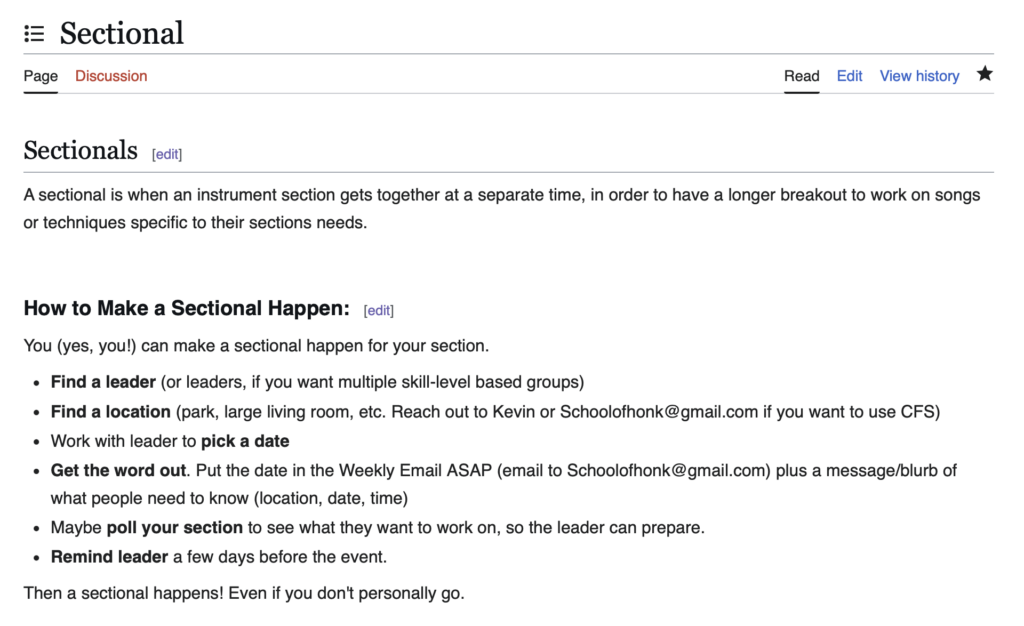Click the Sectional page title
The image size is (1024, 626).
point(121,33)
